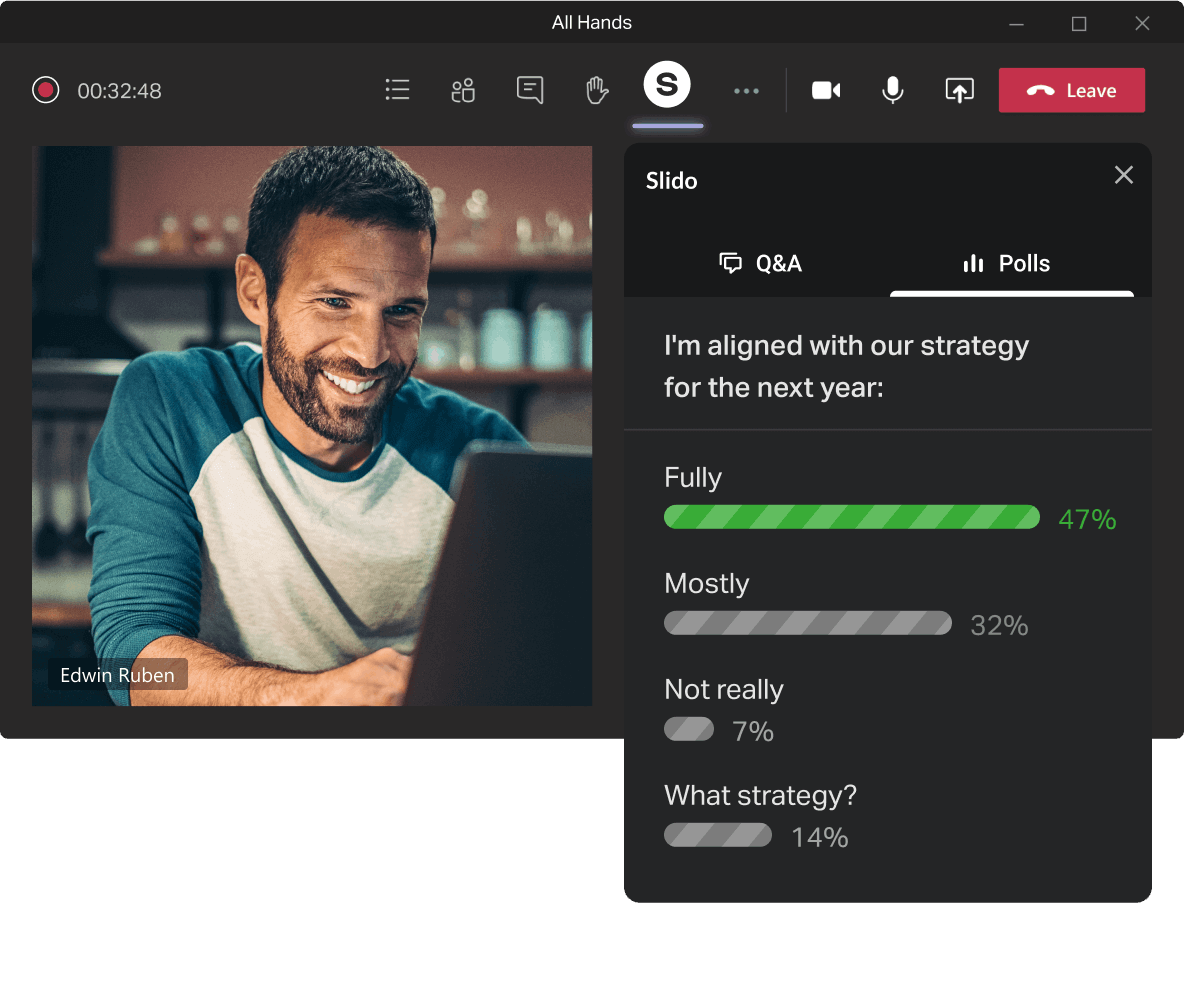Select the meeting agenda list icon
The height and width of the screenshot is (993, 1184).
coord(397,90)
